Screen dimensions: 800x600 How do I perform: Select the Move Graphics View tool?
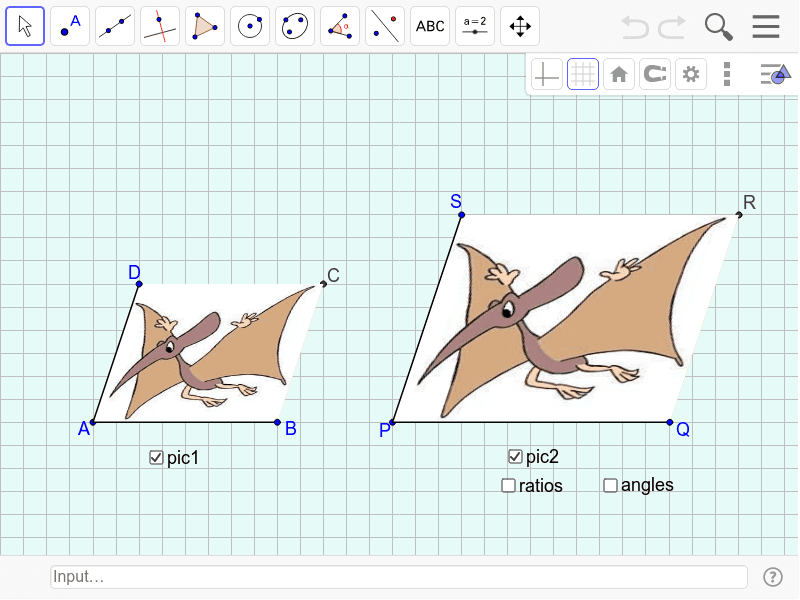click(x=520, y=26)
